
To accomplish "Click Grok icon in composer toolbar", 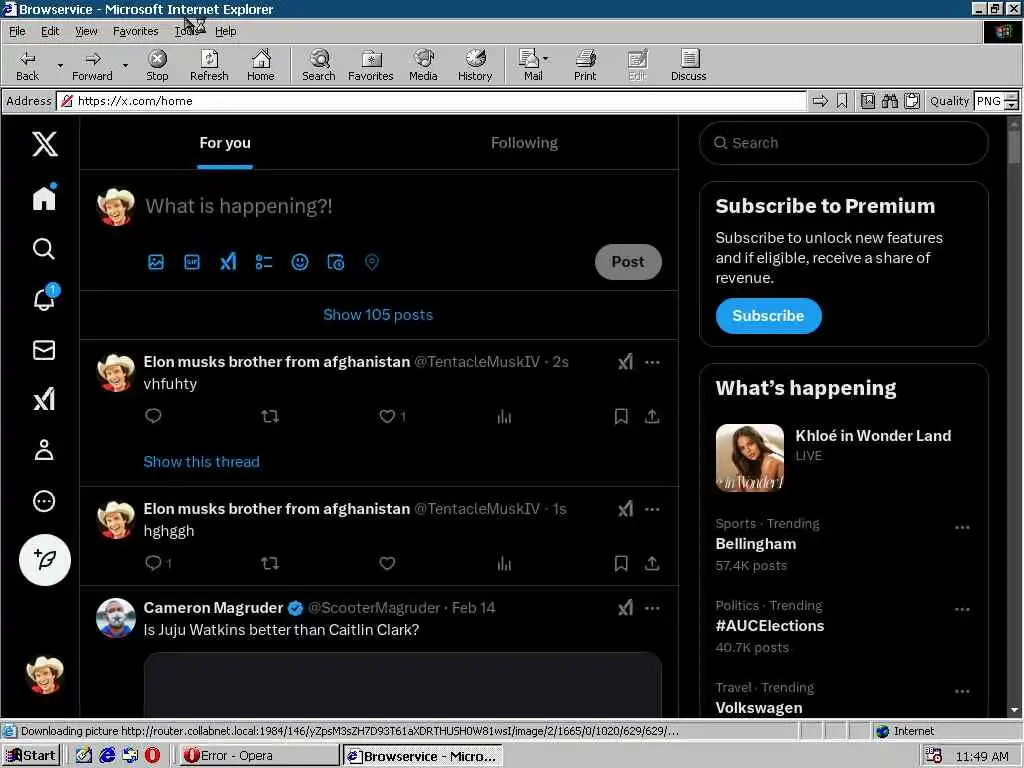I will point(228,263).
